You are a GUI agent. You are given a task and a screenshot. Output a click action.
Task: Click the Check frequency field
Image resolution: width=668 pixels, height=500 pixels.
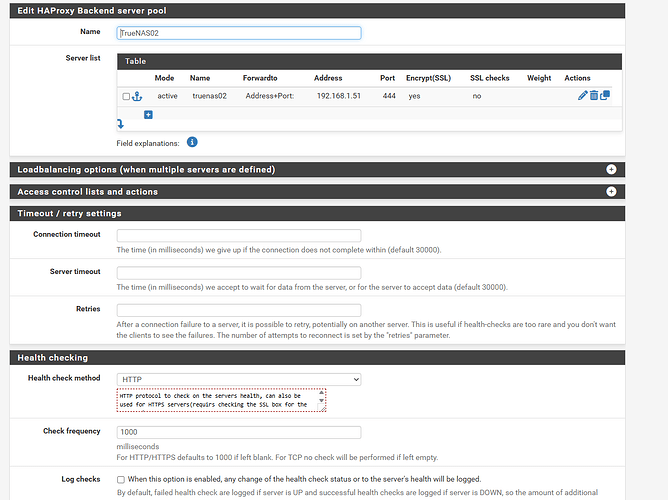pos(238,432)
